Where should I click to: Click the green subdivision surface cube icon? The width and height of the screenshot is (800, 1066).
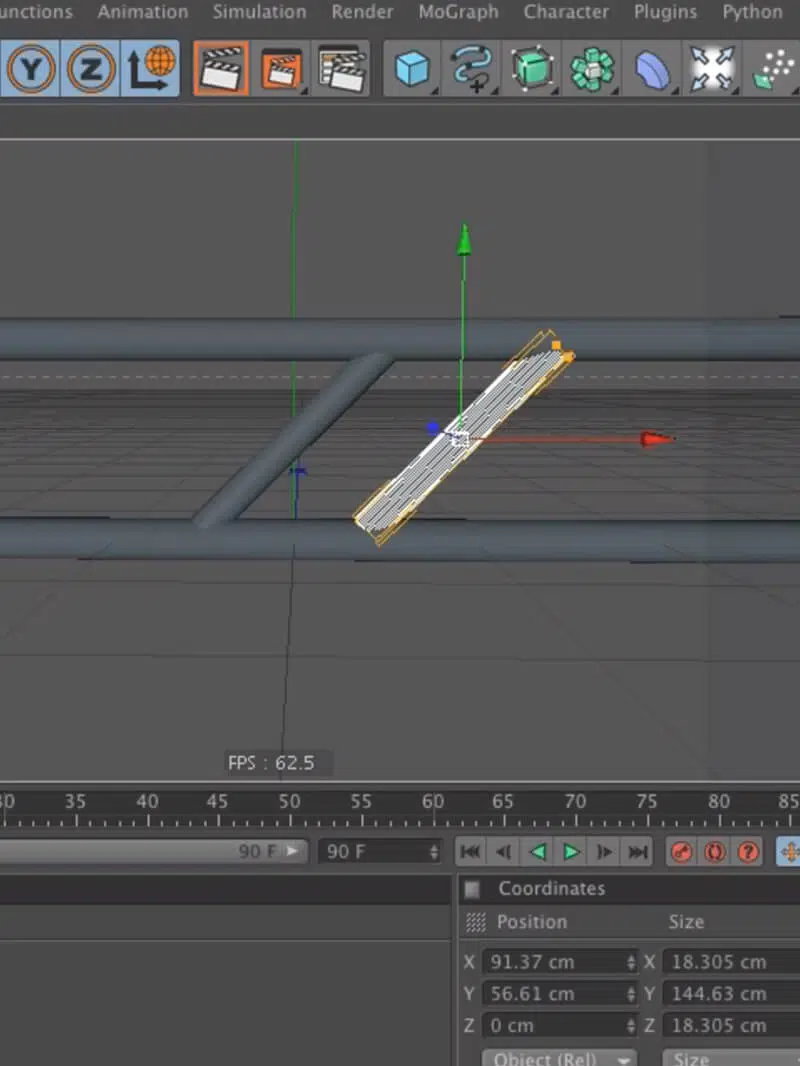[532, 69]
